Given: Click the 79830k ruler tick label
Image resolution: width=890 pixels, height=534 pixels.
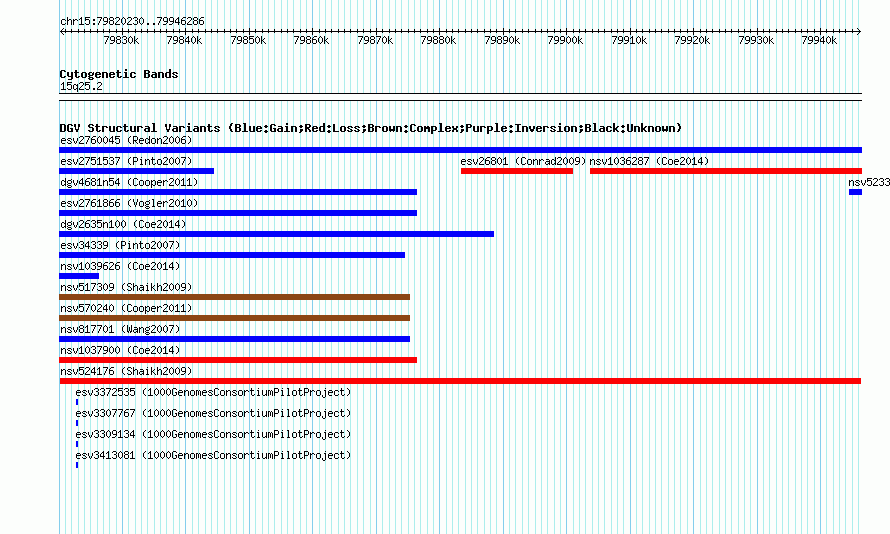Looking at the screenshot, I should [x=121, y=40].
